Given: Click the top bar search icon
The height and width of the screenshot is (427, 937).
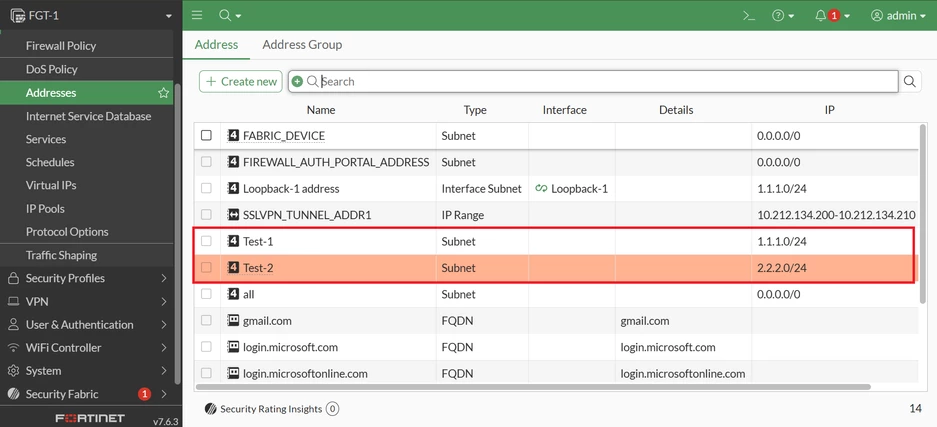Looking at the screenshot, I should coord(225,16).
